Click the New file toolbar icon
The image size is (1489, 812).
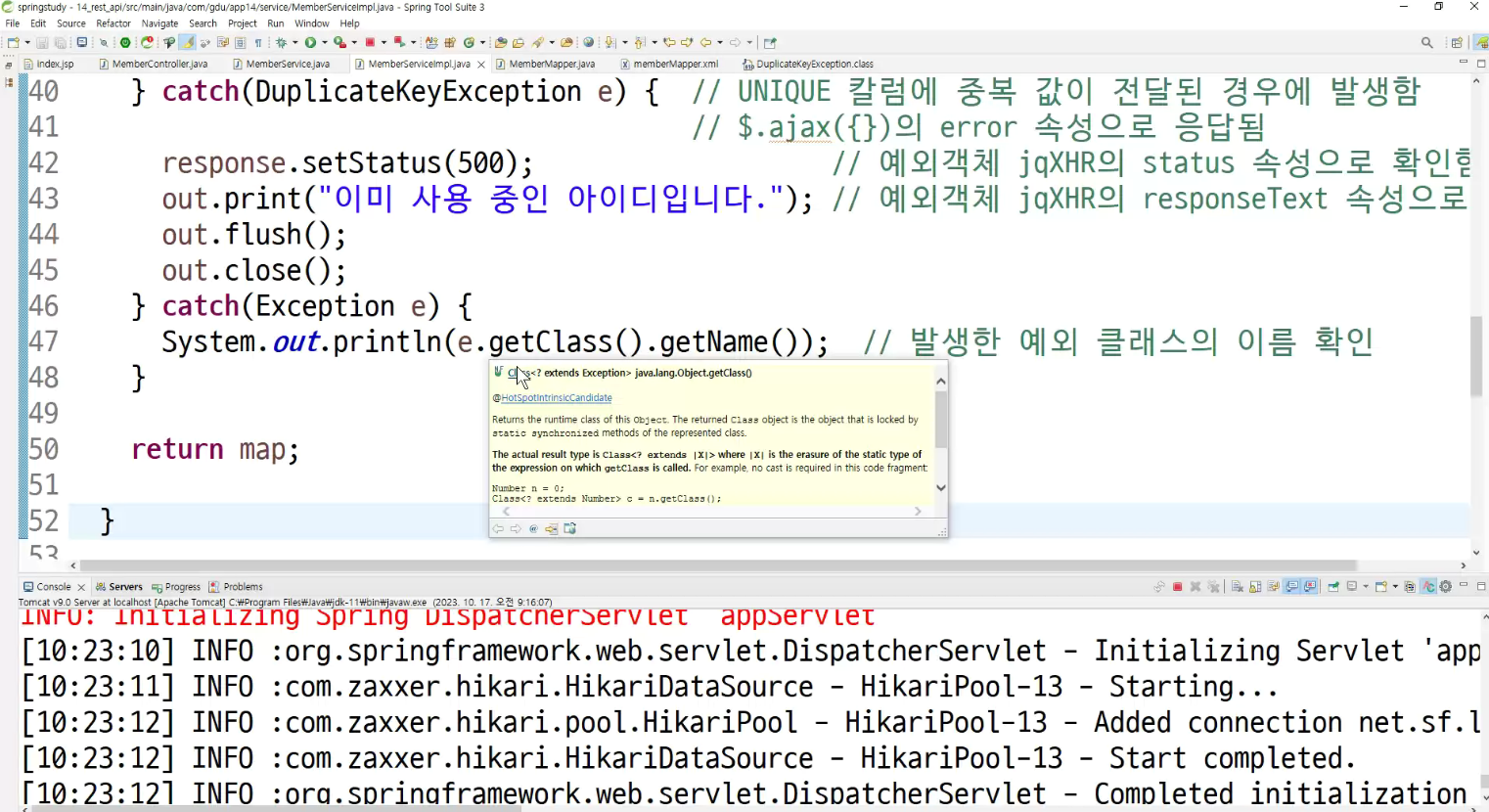tap(13, 43)
